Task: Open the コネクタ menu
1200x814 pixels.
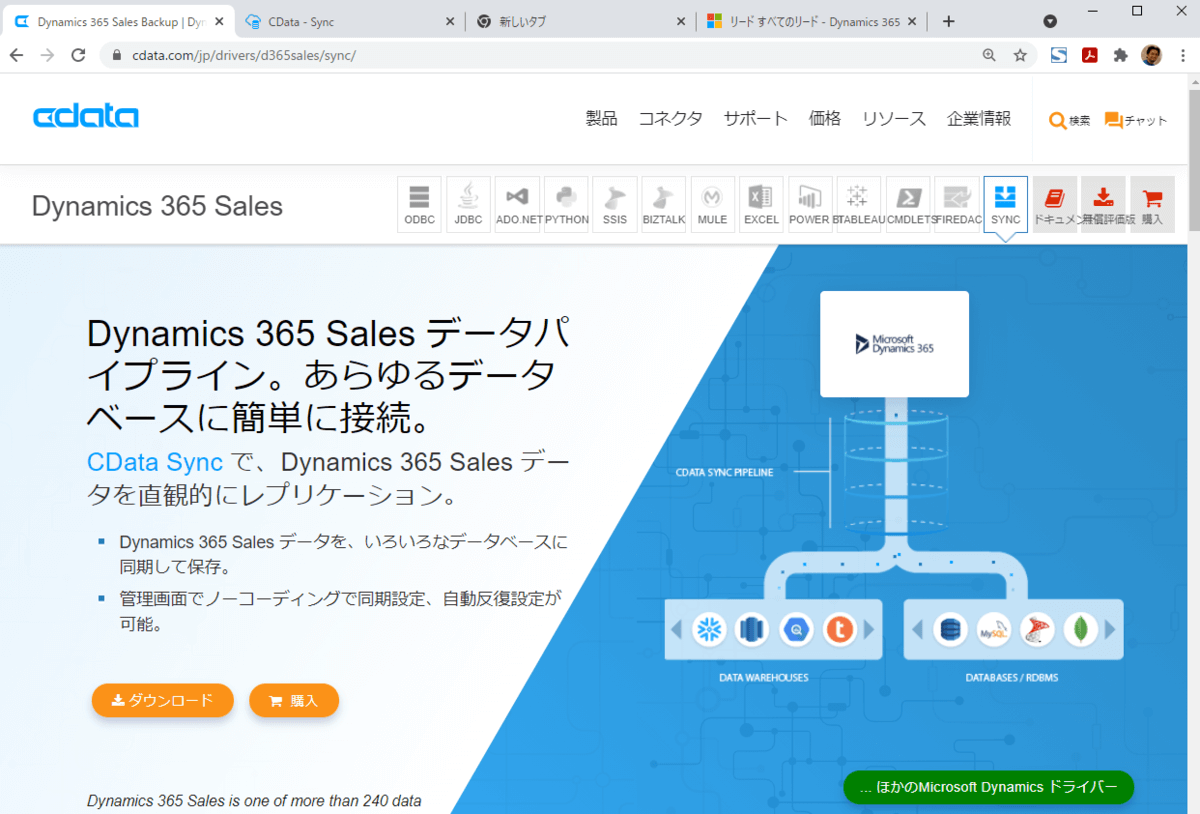Action: click(671, 118)
